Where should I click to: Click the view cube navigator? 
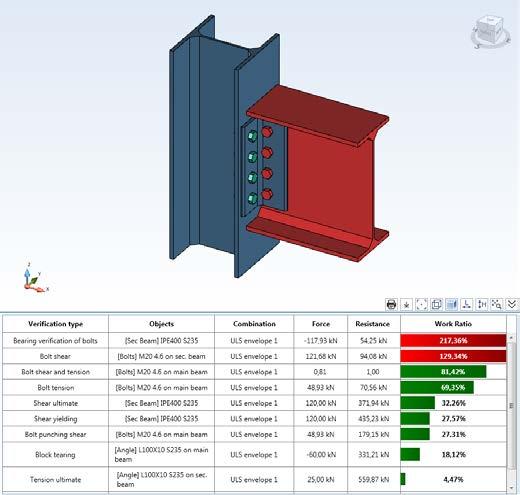point(490,32)
